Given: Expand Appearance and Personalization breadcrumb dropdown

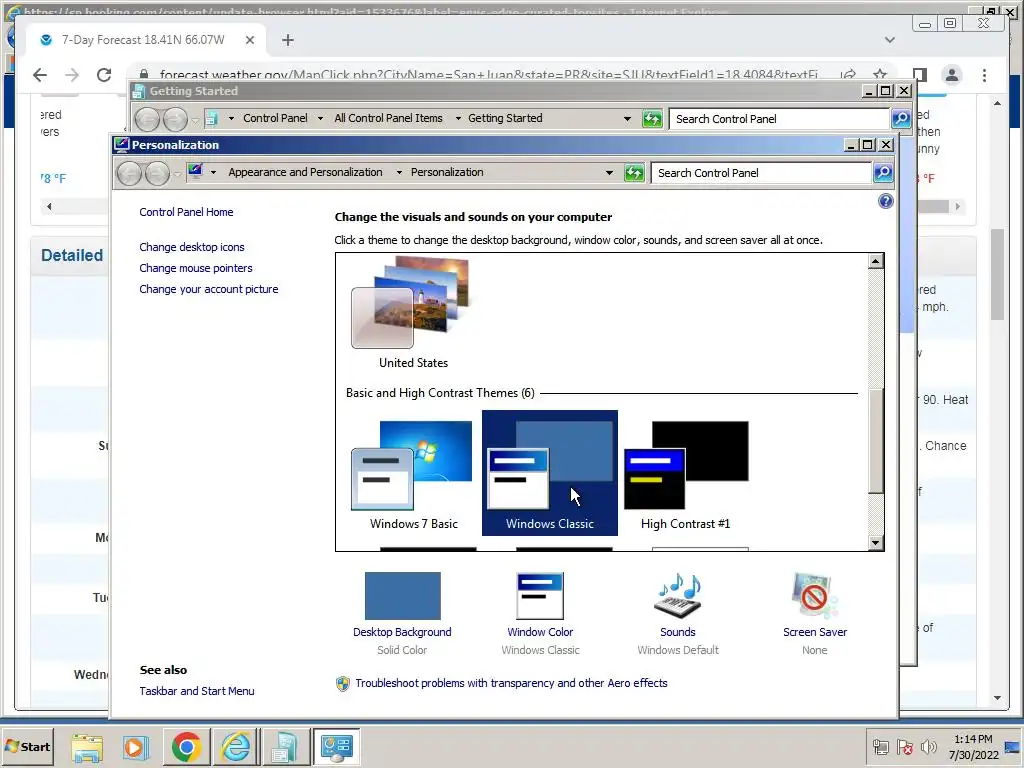Looking at the screenshot, I should point(399,172).
